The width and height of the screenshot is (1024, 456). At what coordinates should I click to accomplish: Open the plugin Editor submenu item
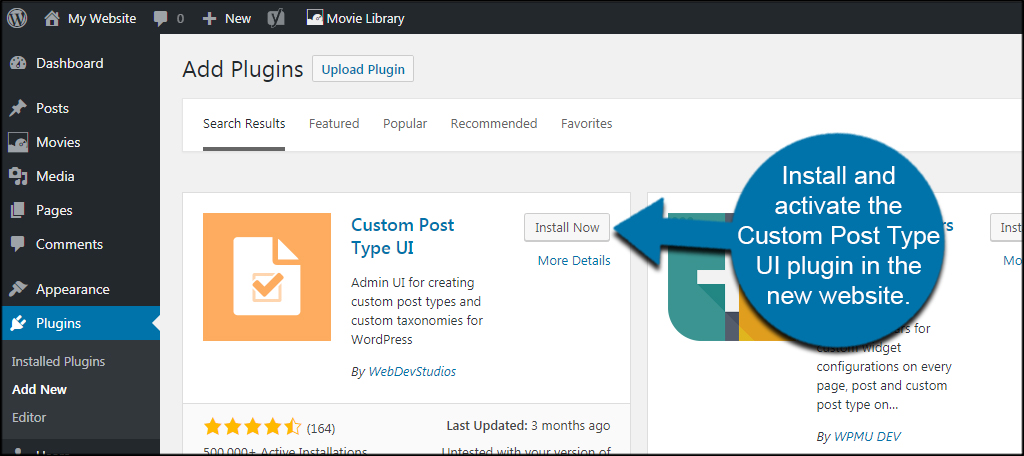(29, 417)
